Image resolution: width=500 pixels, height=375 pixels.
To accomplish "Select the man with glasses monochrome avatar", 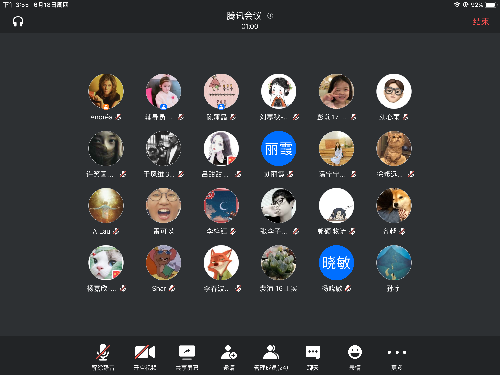I will (278, 205).
